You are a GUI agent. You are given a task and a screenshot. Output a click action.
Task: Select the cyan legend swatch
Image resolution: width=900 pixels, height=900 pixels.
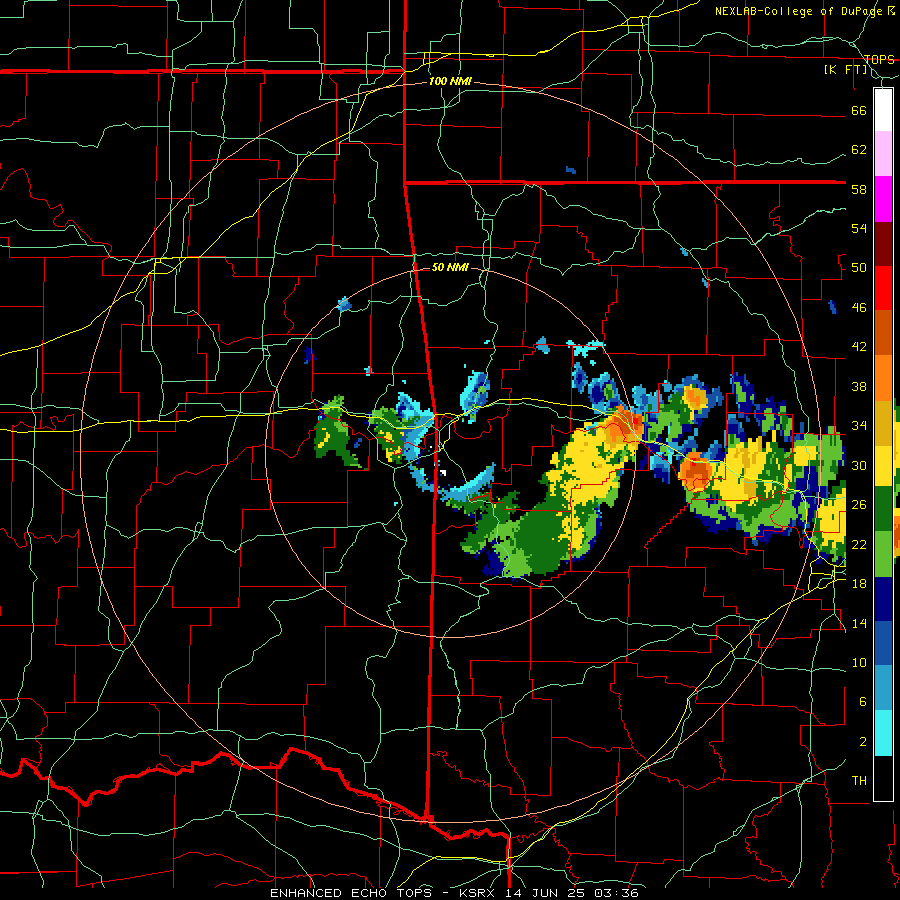883,734
